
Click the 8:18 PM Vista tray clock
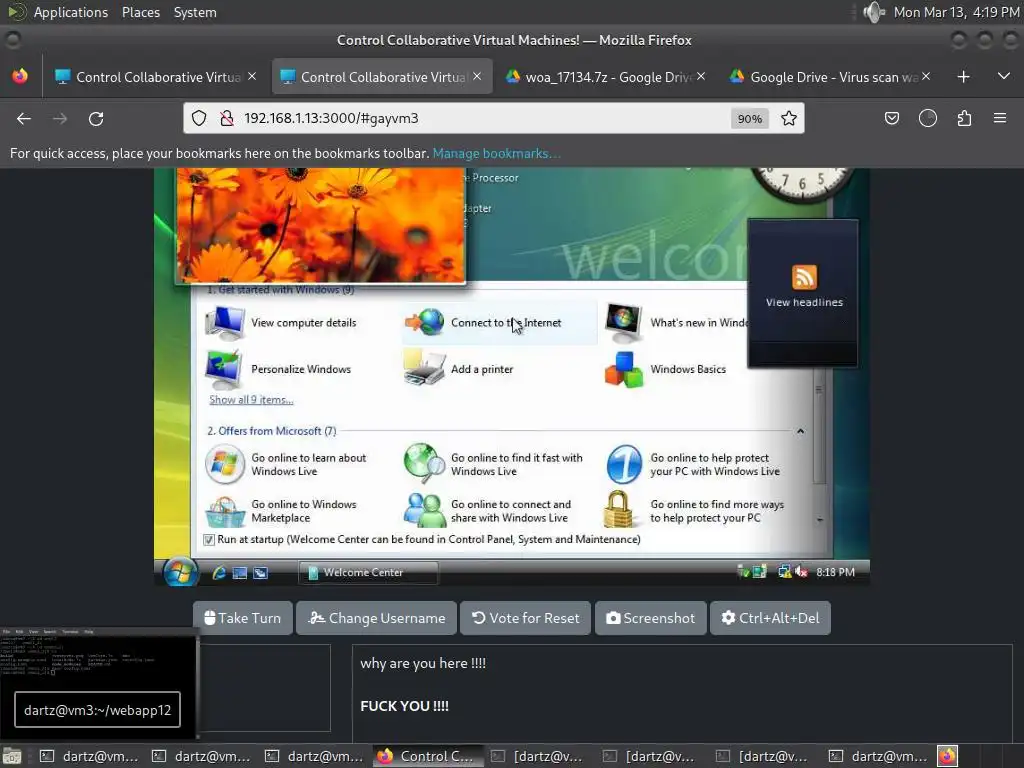(x=835, y=572)
